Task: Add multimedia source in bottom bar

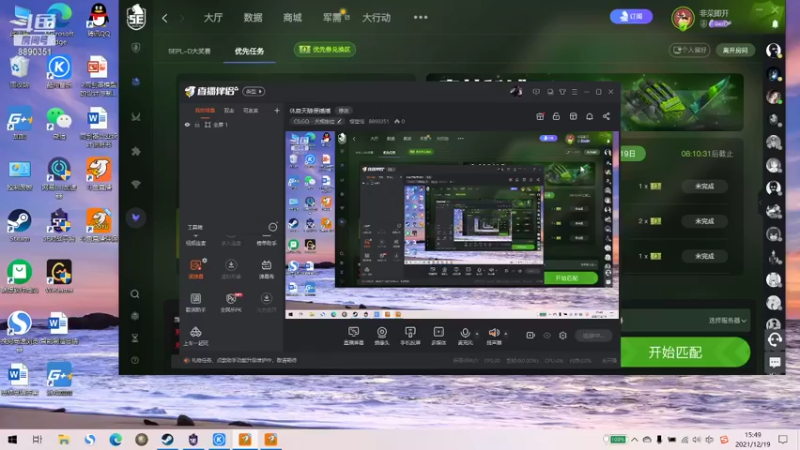Action: (x=438, y=336)
